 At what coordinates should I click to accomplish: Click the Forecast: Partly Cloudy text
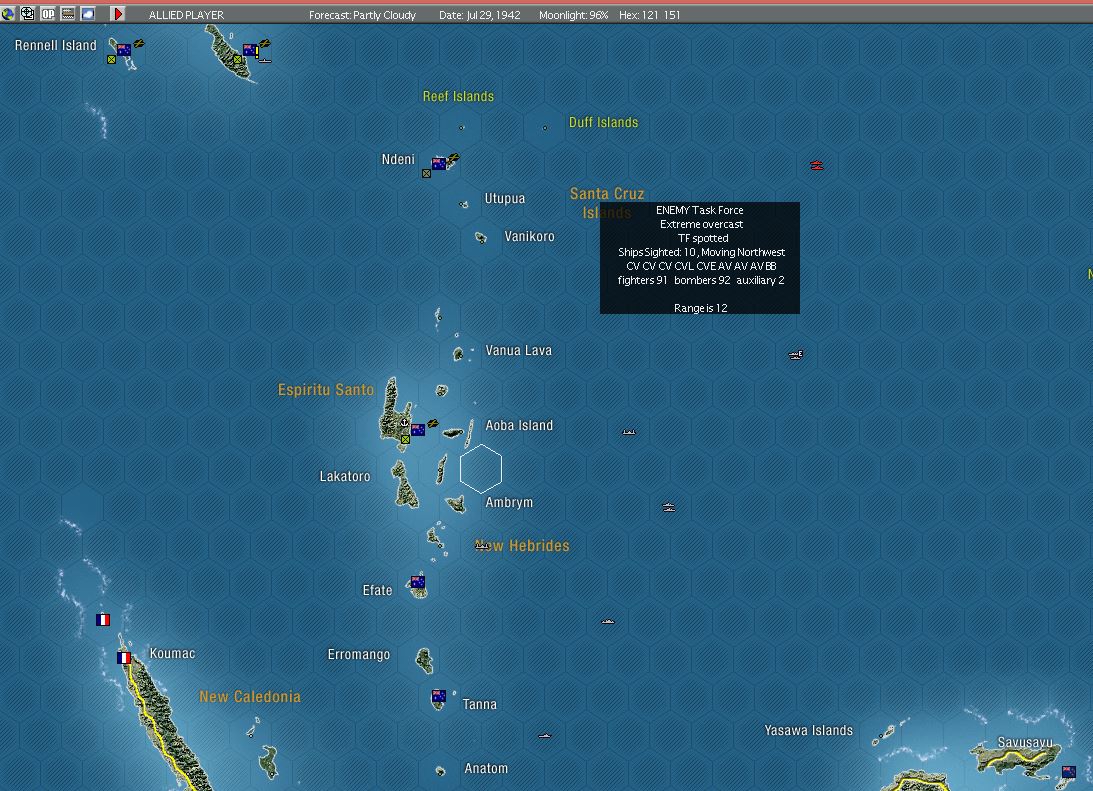362,15
